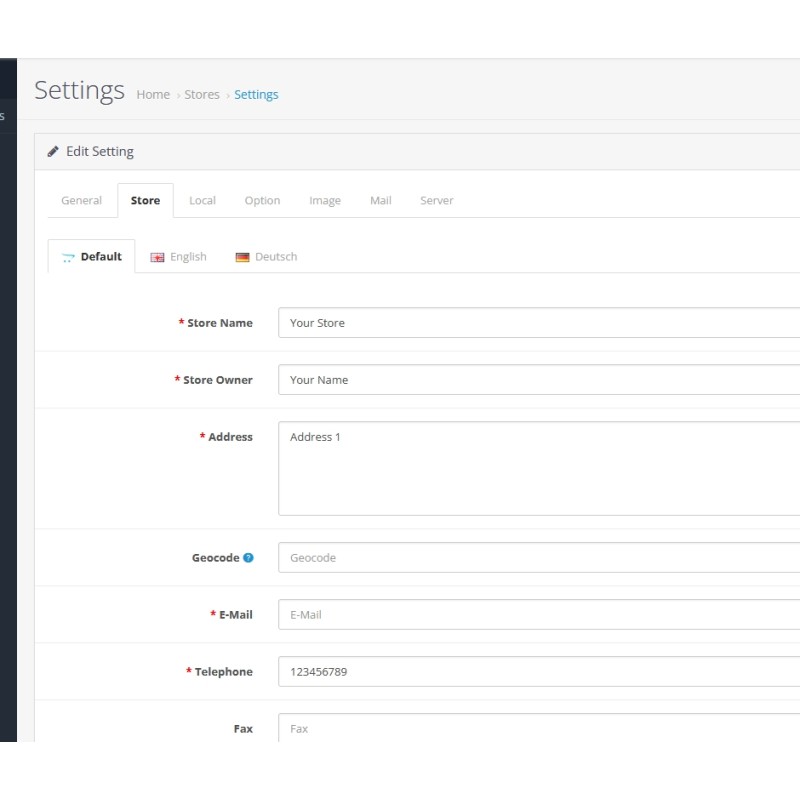Select the English language tab with UK flag
The width and height of the screenshot is (800, 800).
click(x=179, y=257)
